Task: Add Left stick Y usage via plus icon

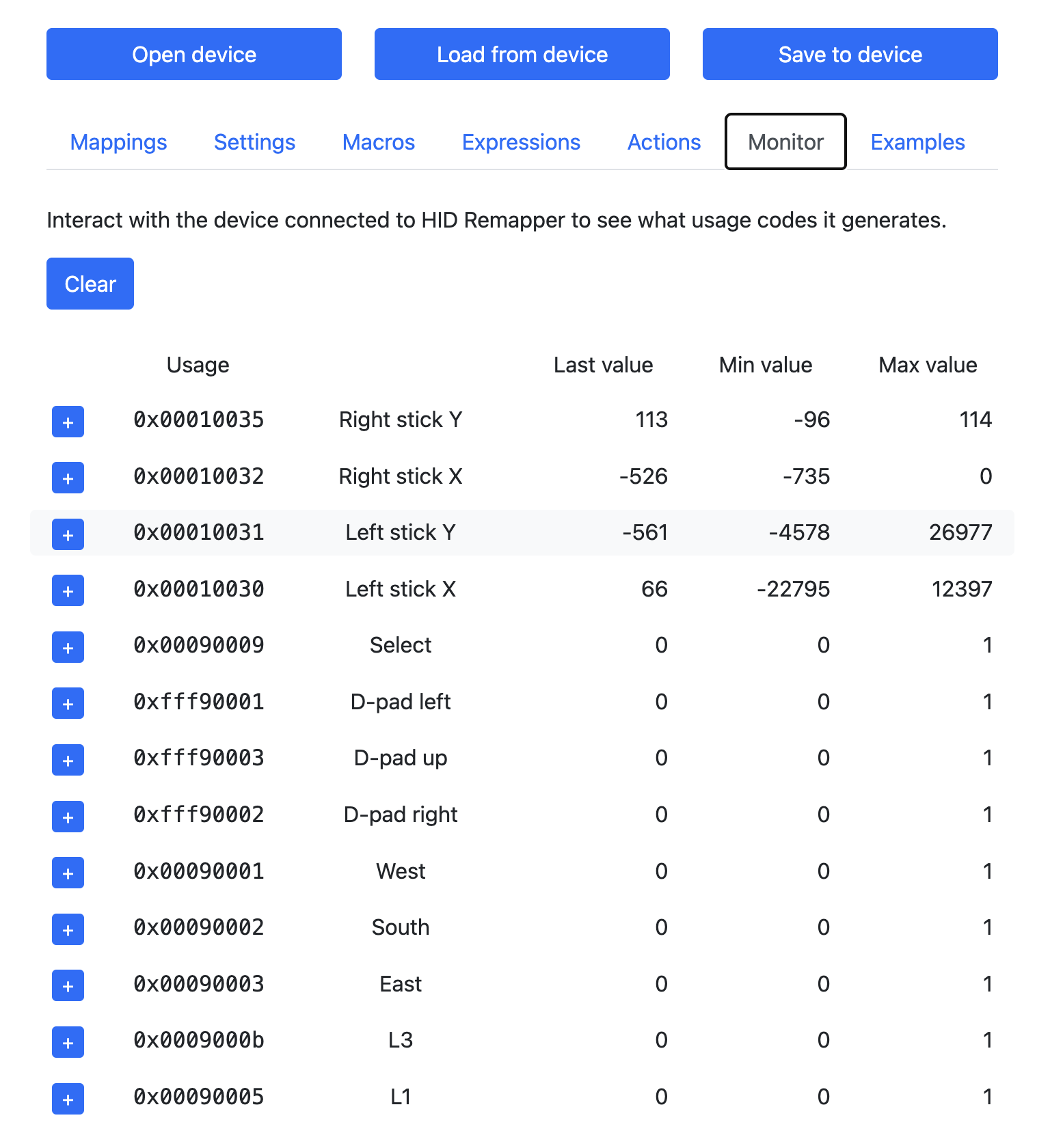Action: 68,534
